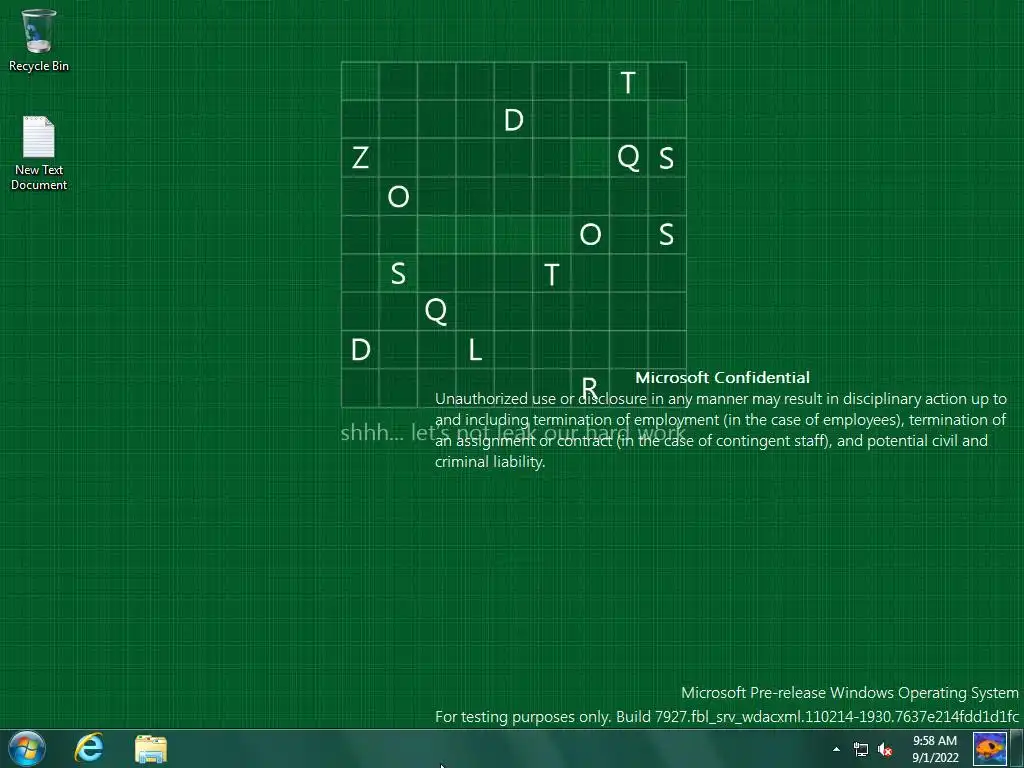Click the muted volume speaker icon
1024x768 pixels.
click(x=885, y=749)
